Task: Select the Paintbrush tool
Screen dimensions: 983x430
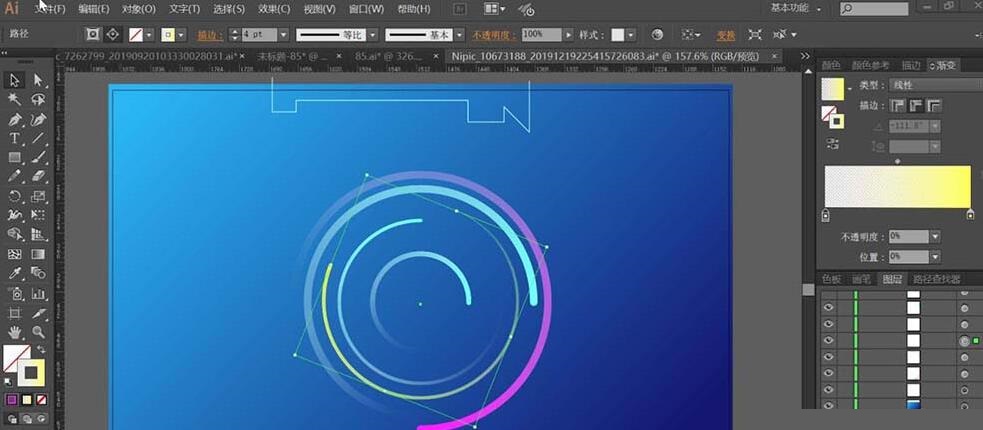Action: tap(38, 157)
